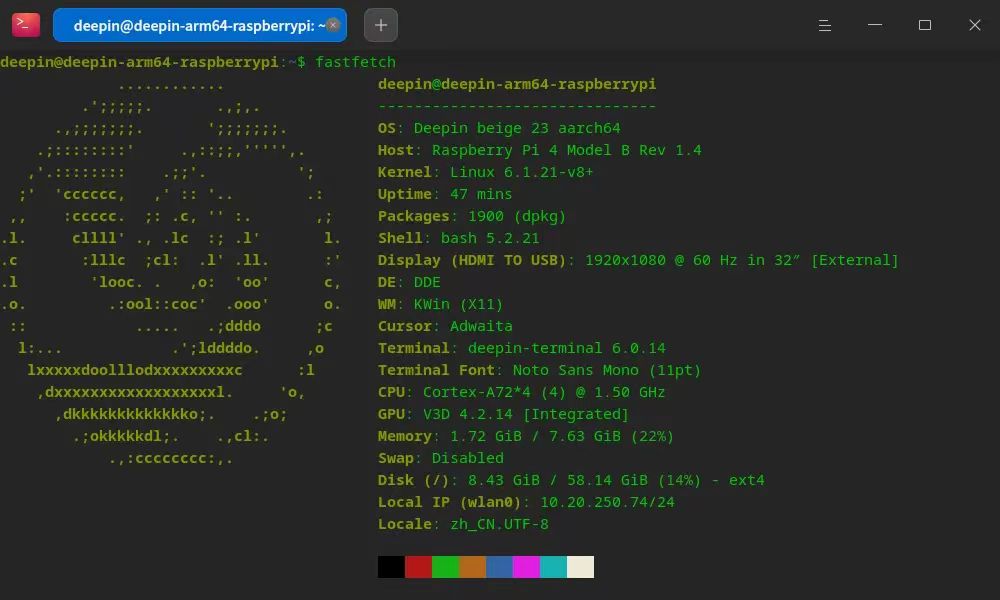Viewport: 1000px width, 600px height.
Task: Click the Cursor value 'Adwaita'
Action: tap(481, 326)
